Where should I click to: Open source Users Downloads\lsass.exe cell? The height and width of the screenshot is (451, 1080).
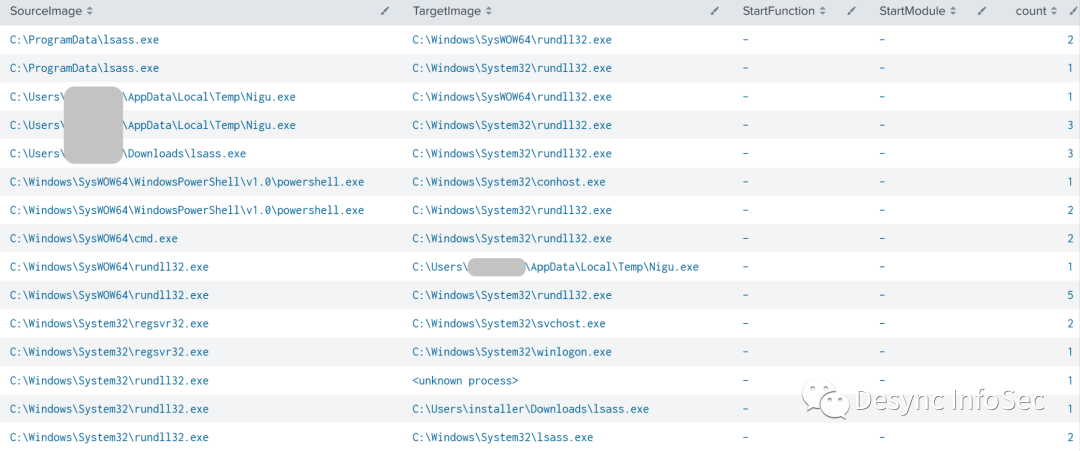point(127,154)
